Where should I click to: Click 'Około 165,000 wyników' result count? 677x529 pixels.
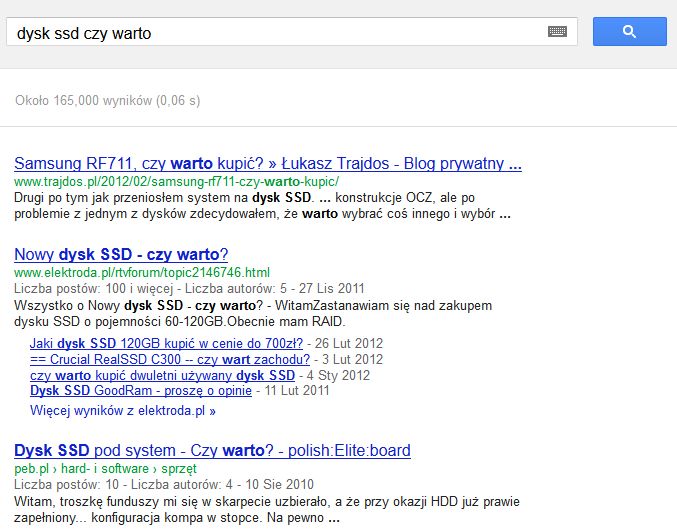pos(108,101)
